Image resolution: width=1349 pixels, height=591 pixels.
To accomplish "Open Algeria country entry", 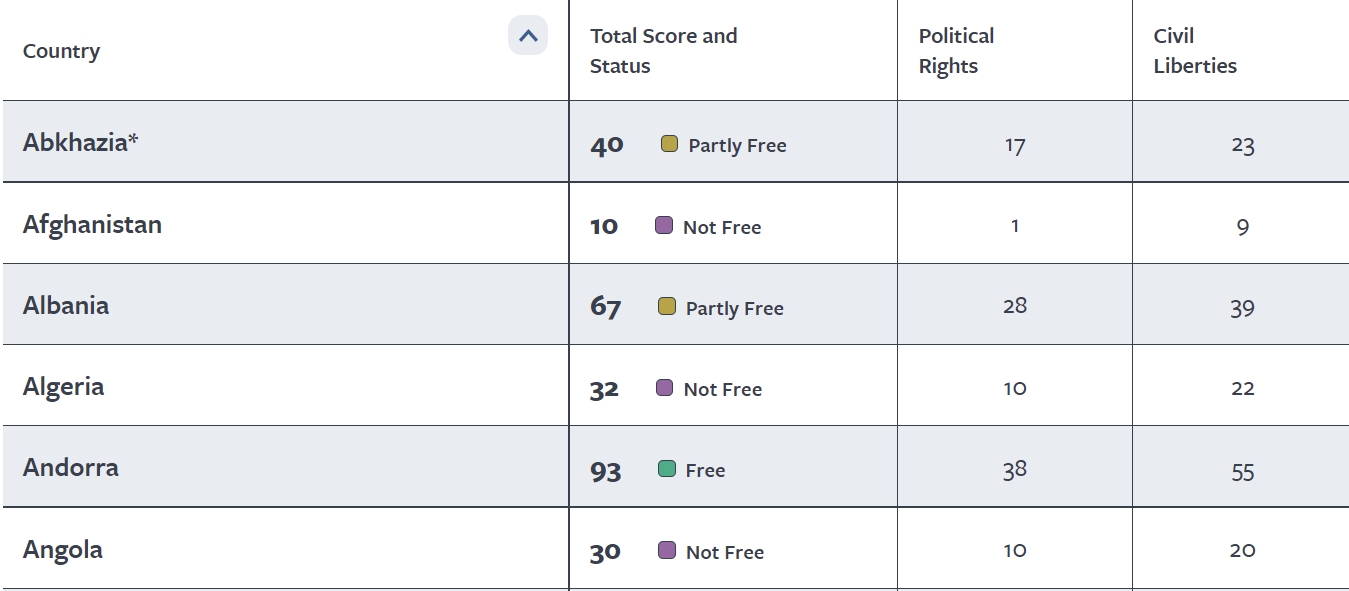I will click(x=63, y=387).
